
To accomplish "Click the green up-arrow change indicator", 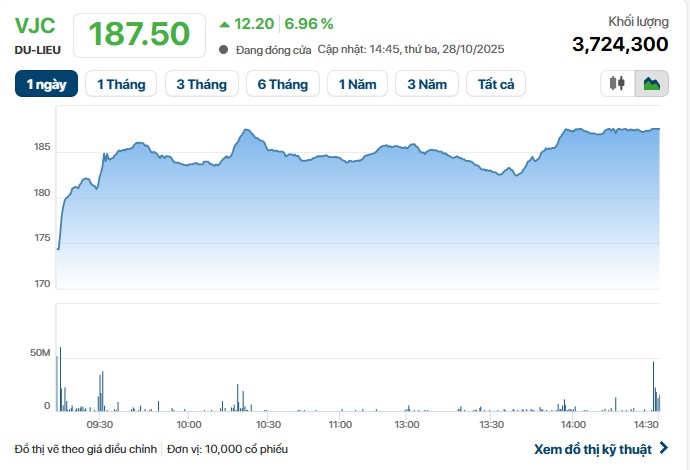I will [x=224, y=23].
